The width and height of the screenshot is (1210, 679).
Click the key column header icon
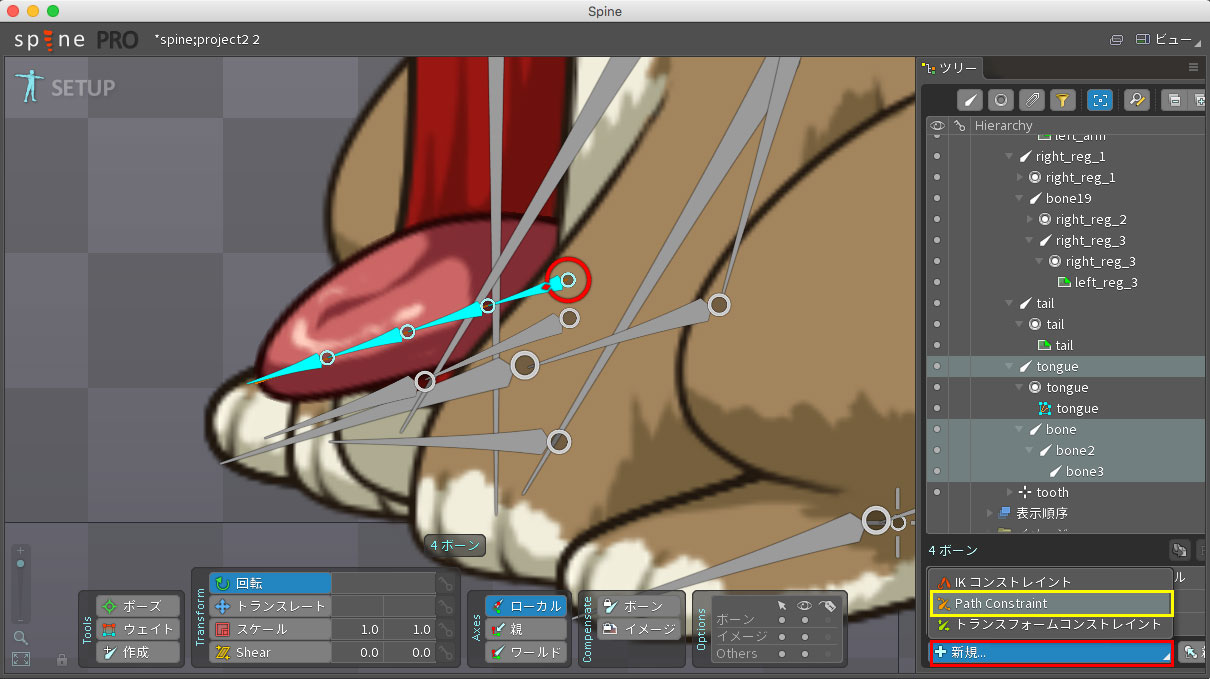[960, 126]
